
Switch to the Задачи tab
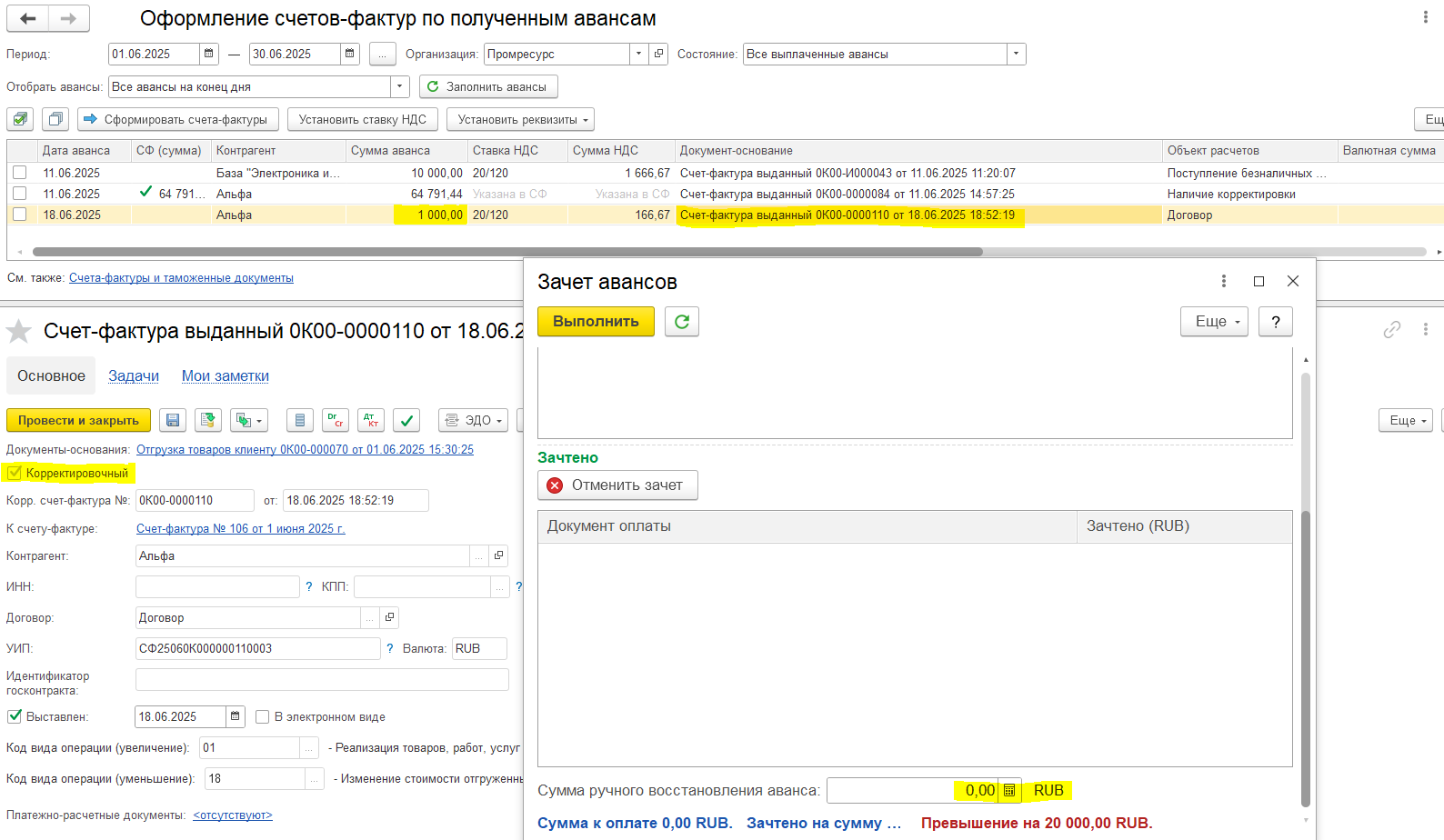pos(134,375)
